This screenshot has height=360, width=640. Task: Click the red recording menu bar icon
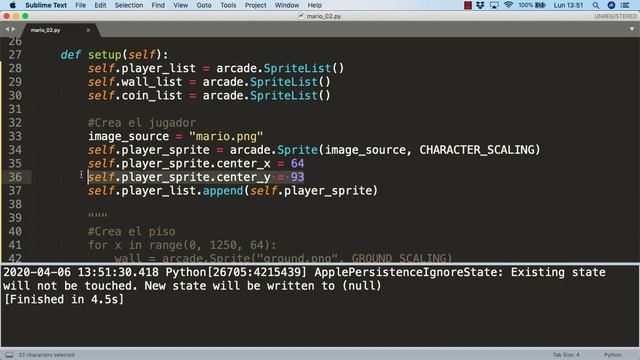[468, 5]
